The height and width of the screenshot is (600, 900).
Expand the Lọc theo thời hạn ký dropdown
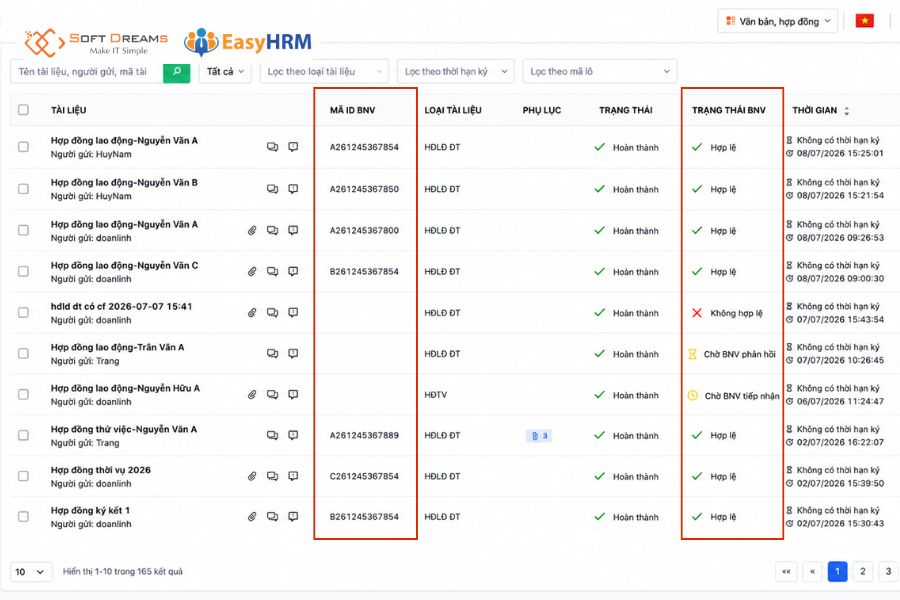[456, 72]
